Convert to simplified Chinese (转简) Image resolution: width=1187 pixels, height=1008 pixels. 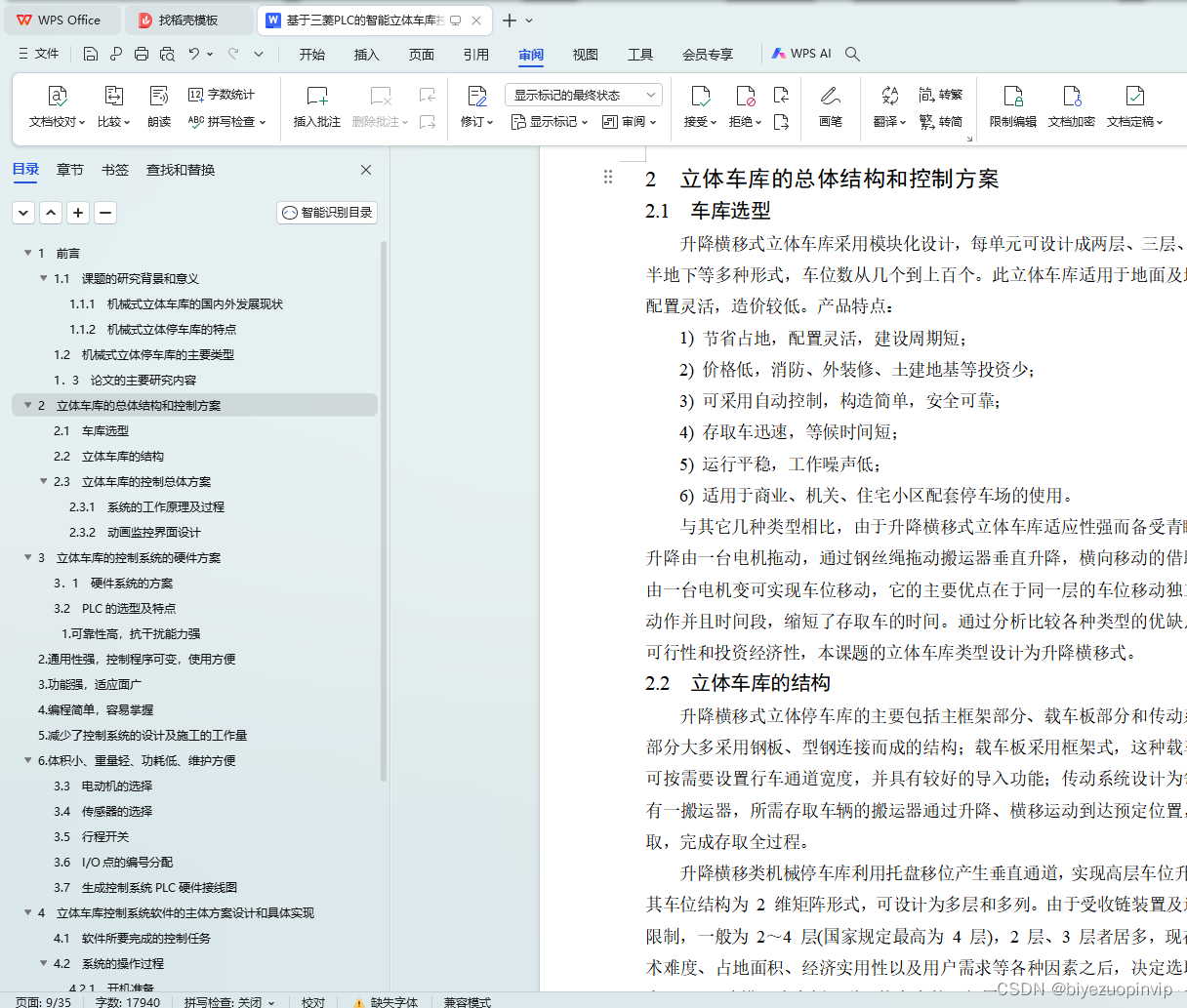tap(941, 122)
